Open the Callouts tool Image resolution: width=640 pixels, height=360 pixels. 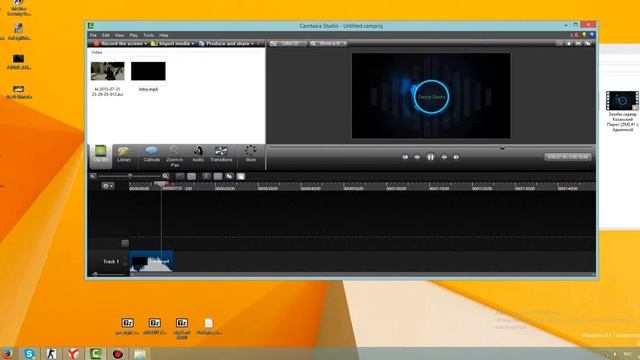(151, 155)
